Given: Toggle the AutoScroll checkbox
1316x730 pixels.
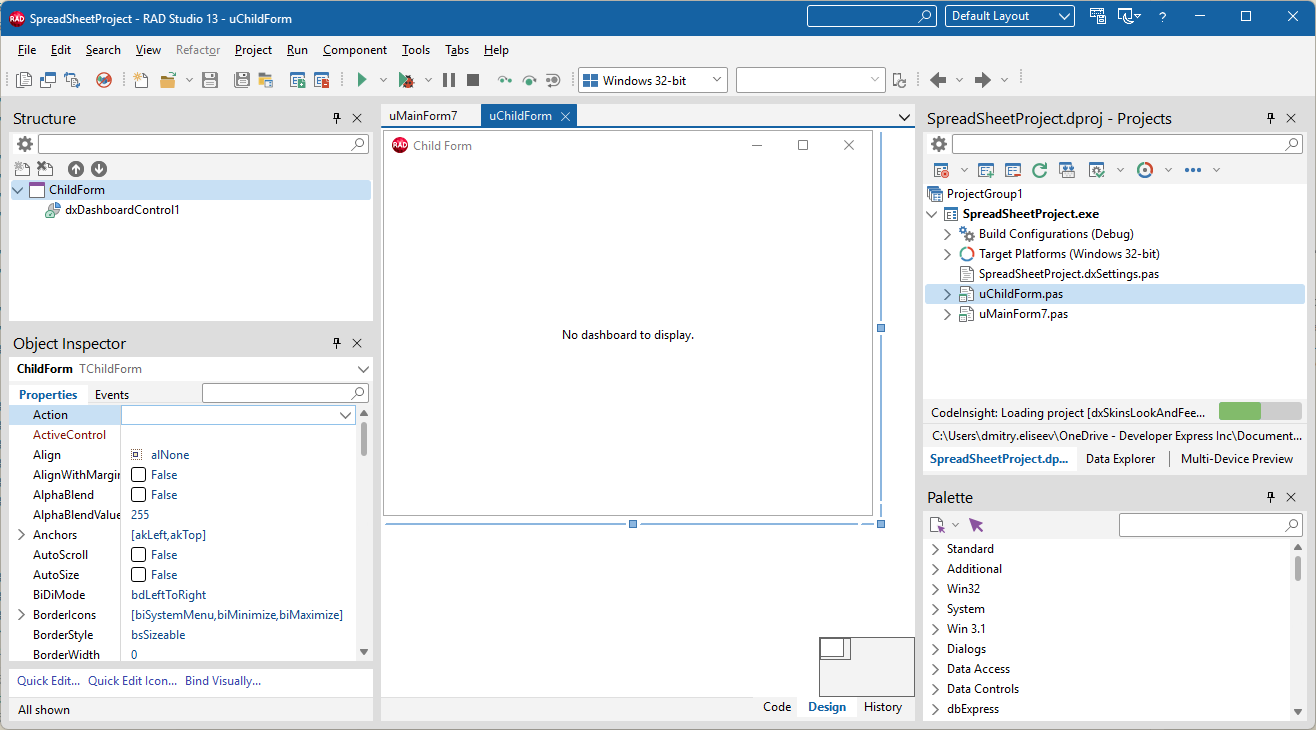Looking at the screenshot, I should coord(139,555).
